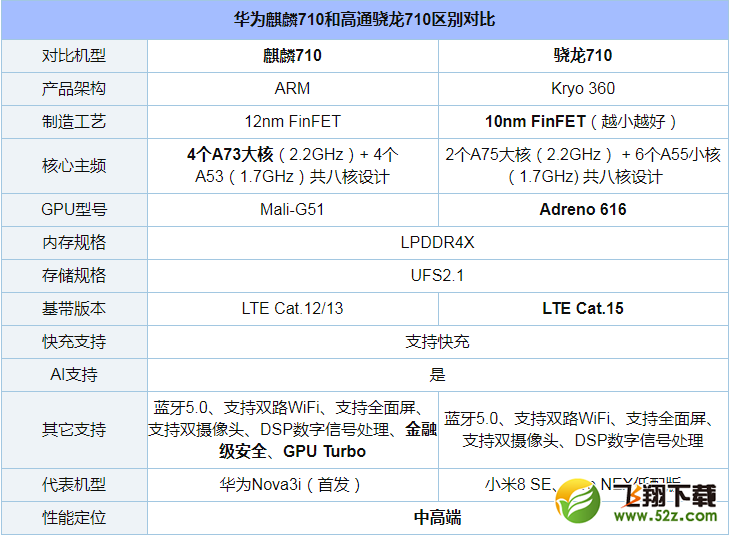
Task: Click the 小米8 SE cell
Action: pyautogui.click(x=583, y=485)
